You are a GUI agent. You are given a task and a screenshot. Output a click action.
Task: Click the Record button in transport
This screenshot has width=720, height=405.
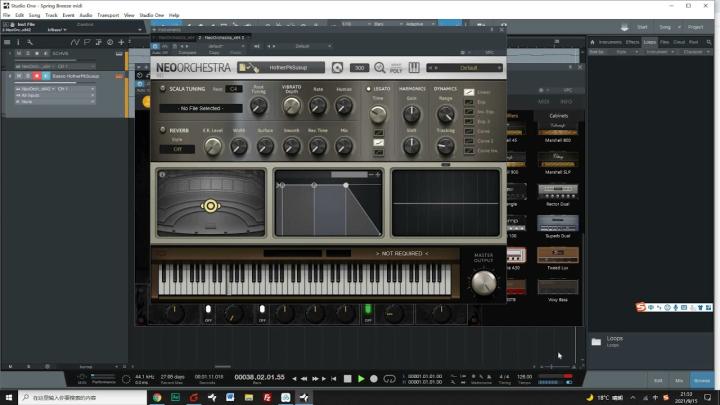point(374,379)
